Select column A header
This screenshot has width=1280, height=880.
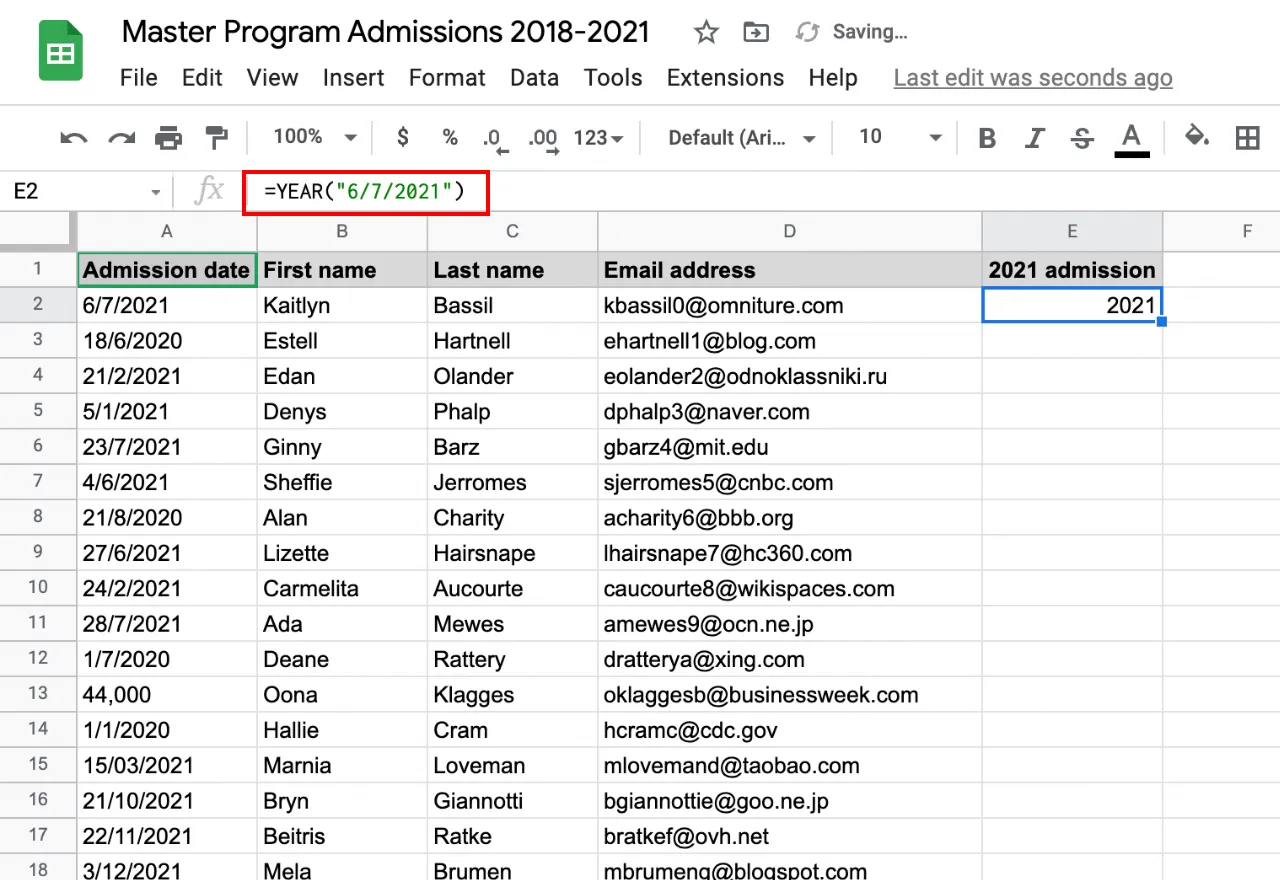(167, 231)
